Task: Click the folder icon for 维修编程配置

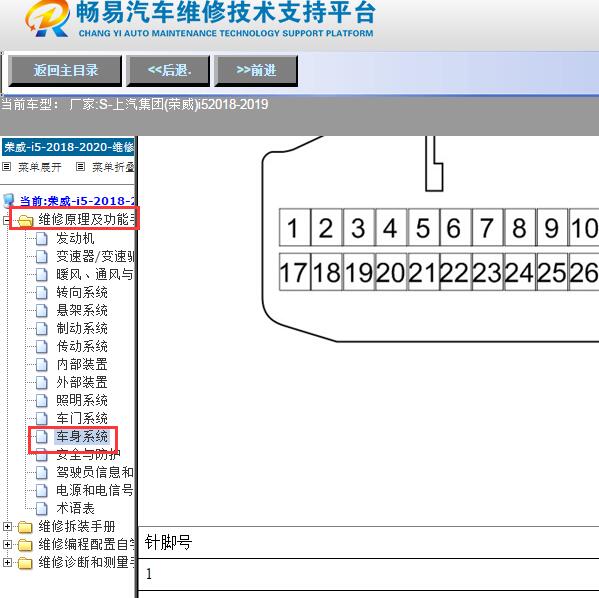Action: 25,545
